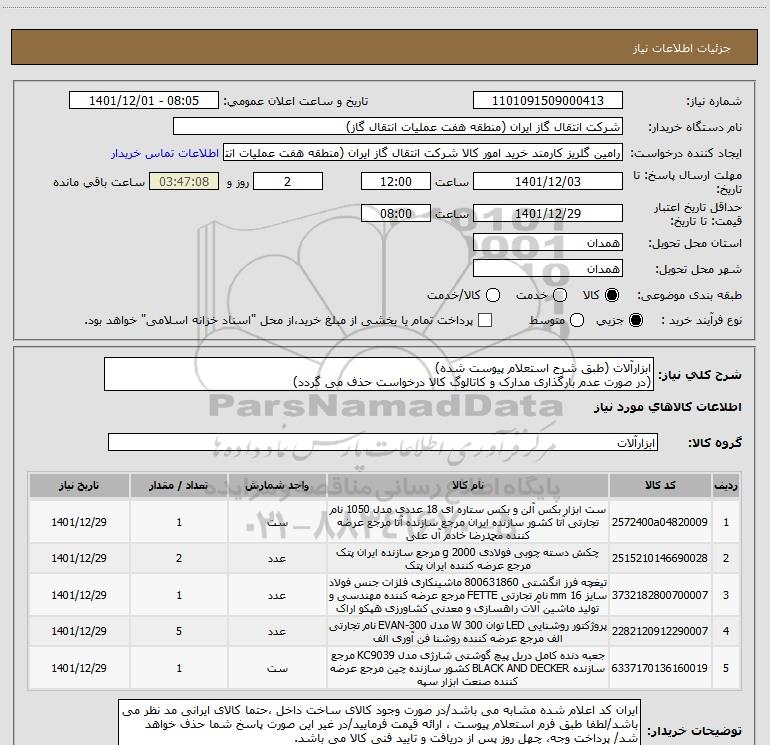
Task: Click product code 2515210146690028
Action: (660, 558)
